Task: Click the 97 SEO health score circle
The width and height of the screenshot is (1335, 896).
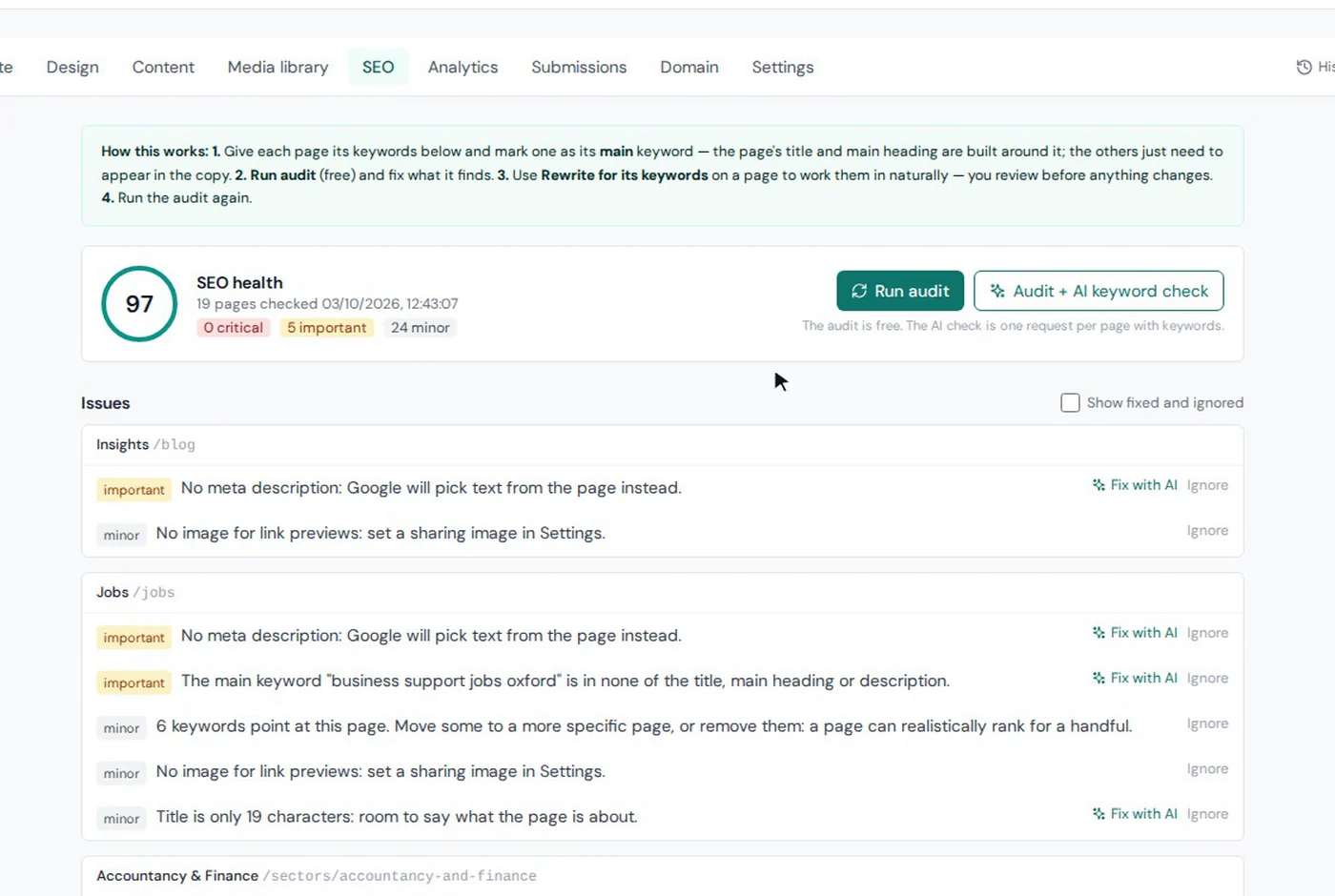Action: pyautogui.click(x=139, y=304)
